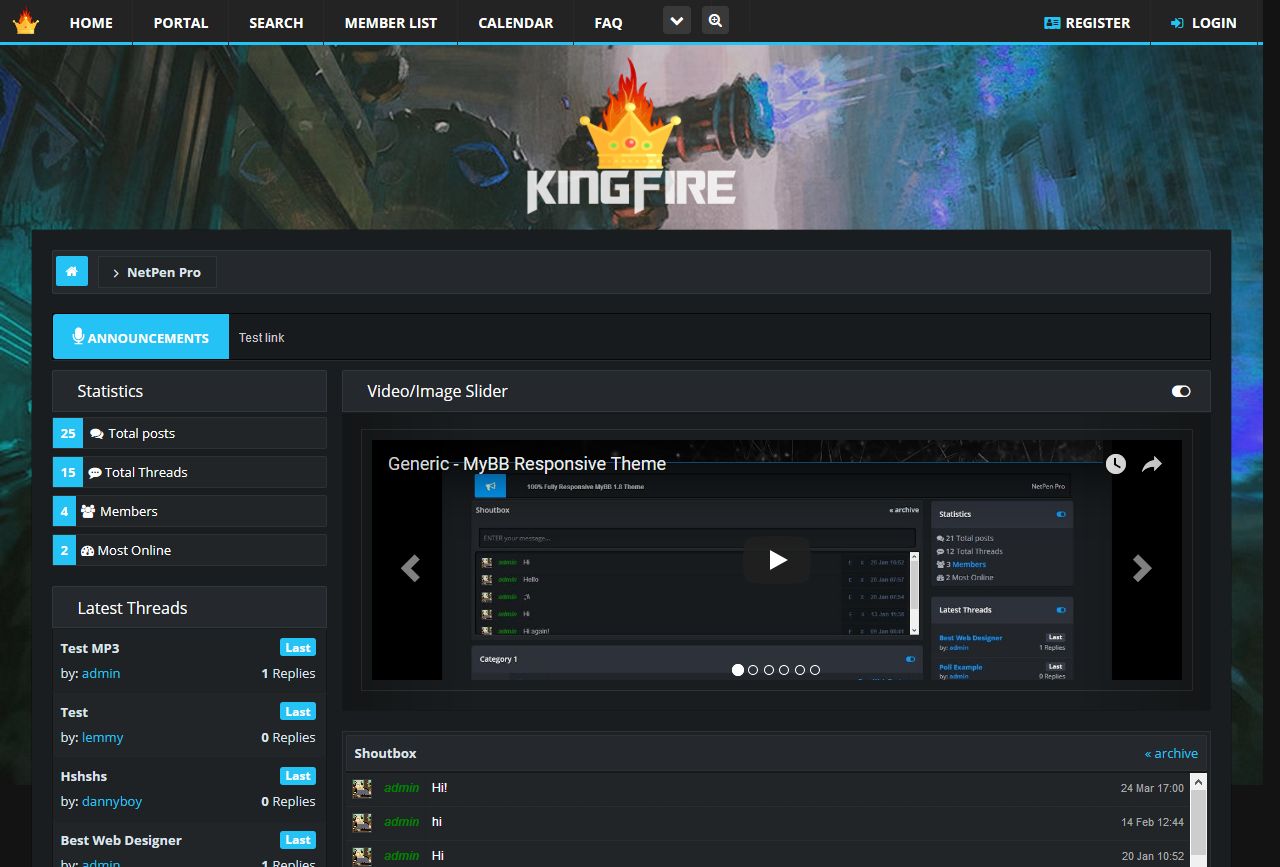Image resolution: width=1280 pixels, height=867 pixels.
Task: Click admin avatar on the 'Hi!' shout
Action: [362, 788]
